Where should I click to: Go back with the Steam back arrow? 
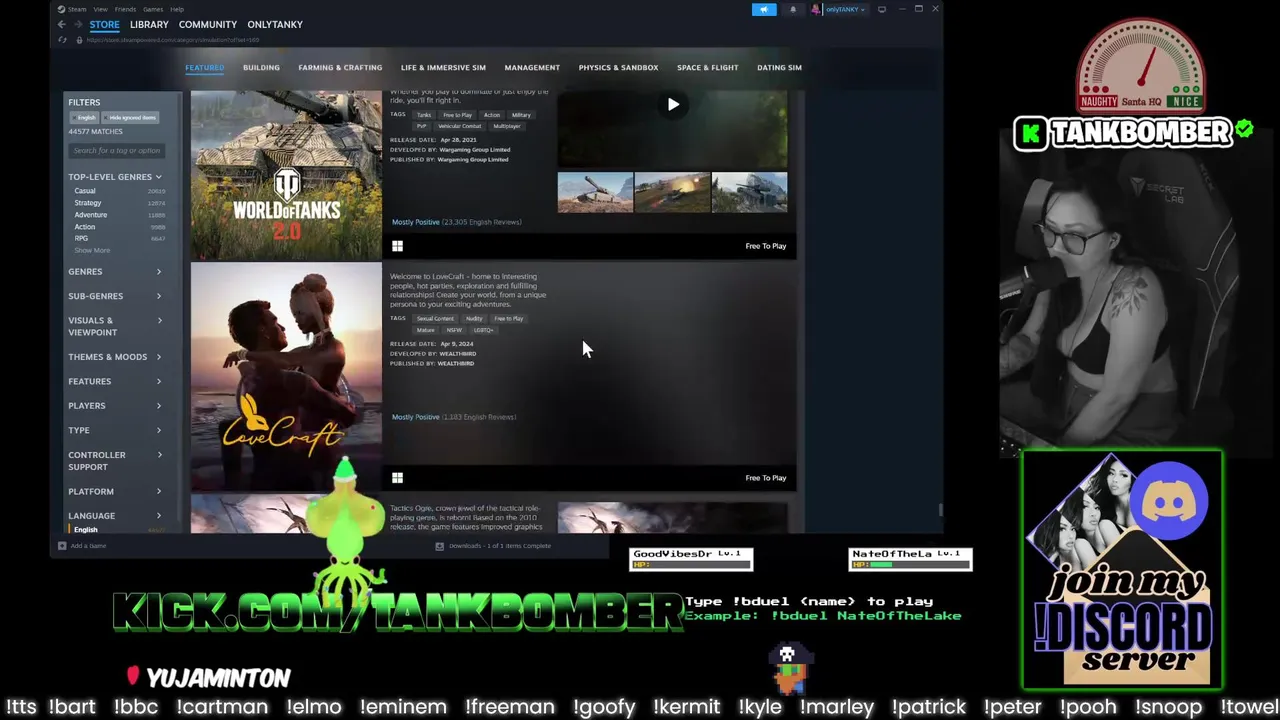(x=61, y=24)
